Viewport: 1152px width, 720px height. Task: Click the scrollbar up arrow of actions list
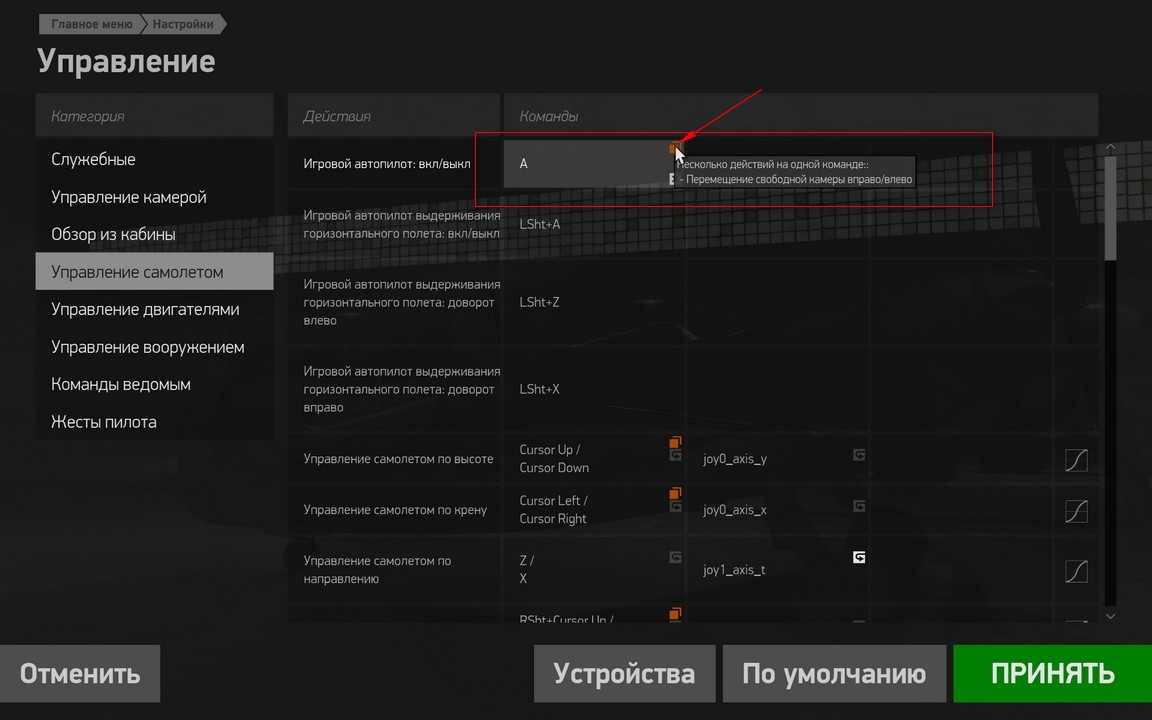pyautogui.click(x=1110, y=148)
